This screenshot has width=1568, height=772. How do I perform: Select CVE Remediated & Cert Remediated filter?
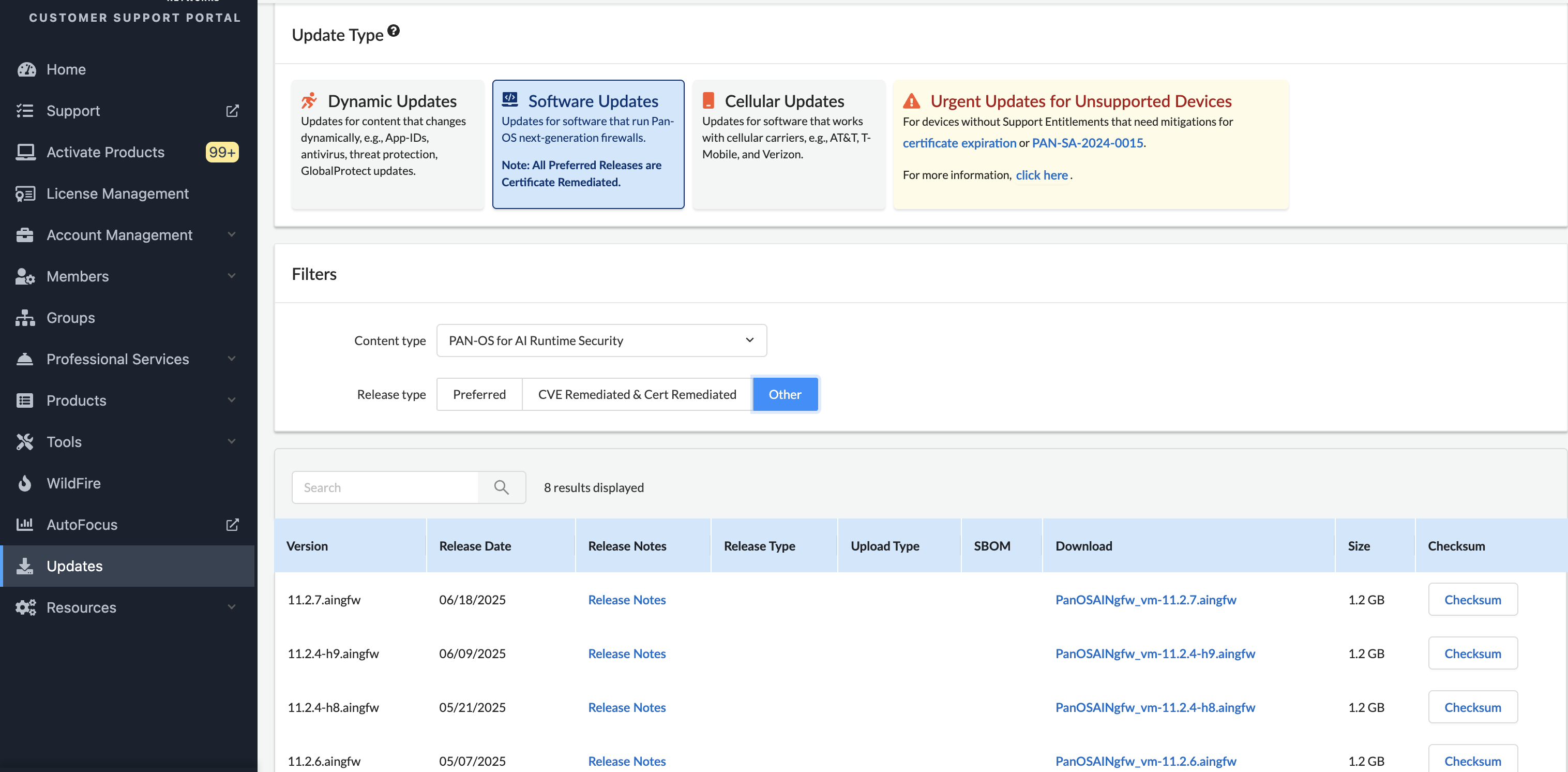point(637,394)
